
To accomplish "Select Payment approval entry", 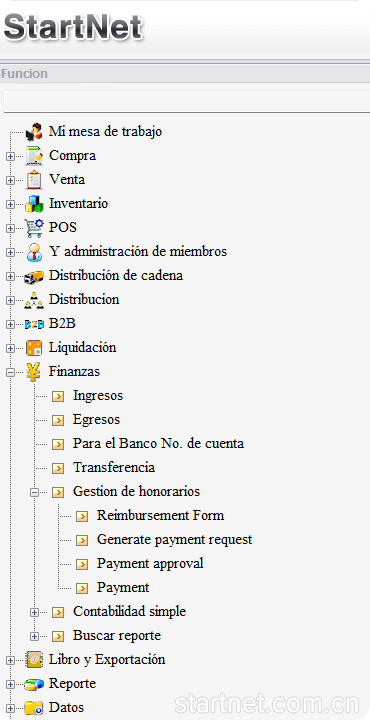I will tap(150, 563).
